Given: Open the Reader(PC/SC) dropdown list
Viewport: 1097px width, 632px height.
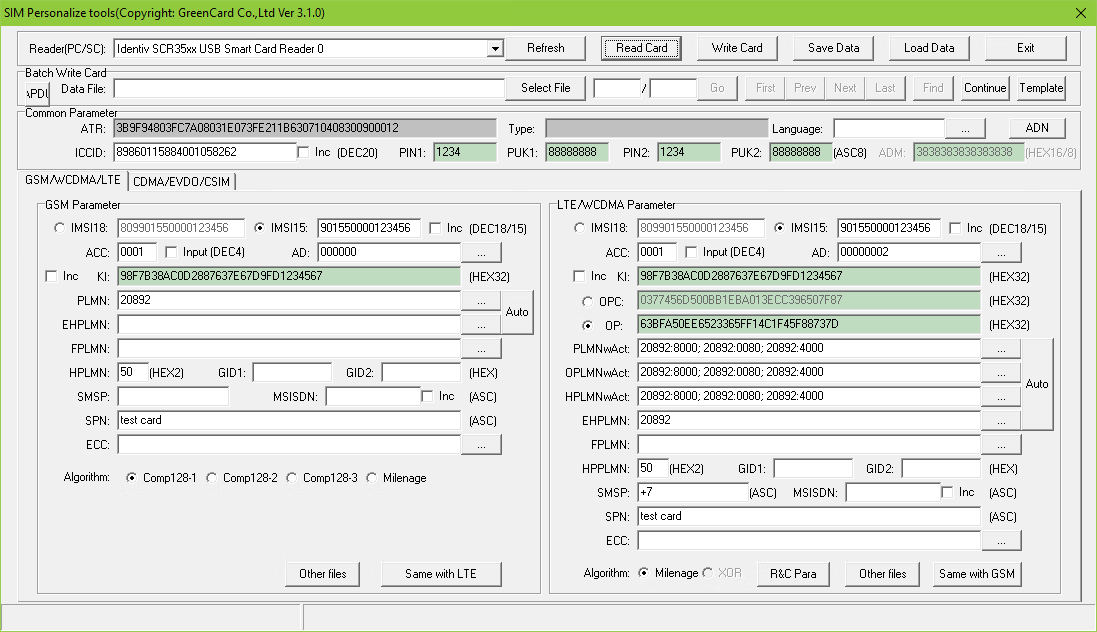Looking at the screenshot, I should point(495,48).
